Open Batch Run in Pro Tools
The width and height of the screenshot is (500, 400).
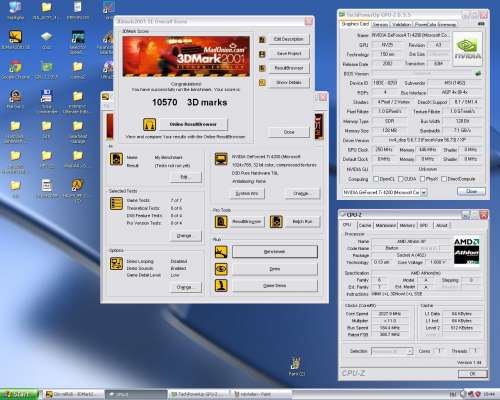302,221
